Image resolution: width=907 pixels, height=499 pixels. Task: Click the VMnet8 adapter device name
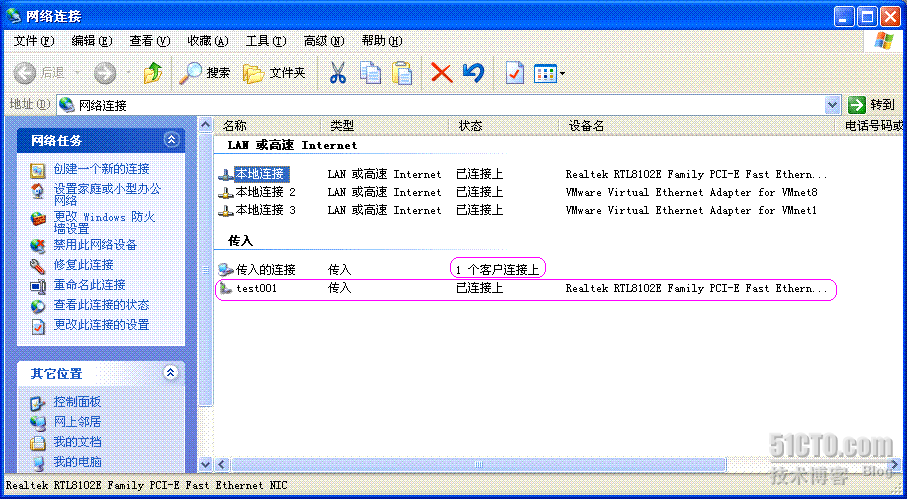tap(691, 193)
